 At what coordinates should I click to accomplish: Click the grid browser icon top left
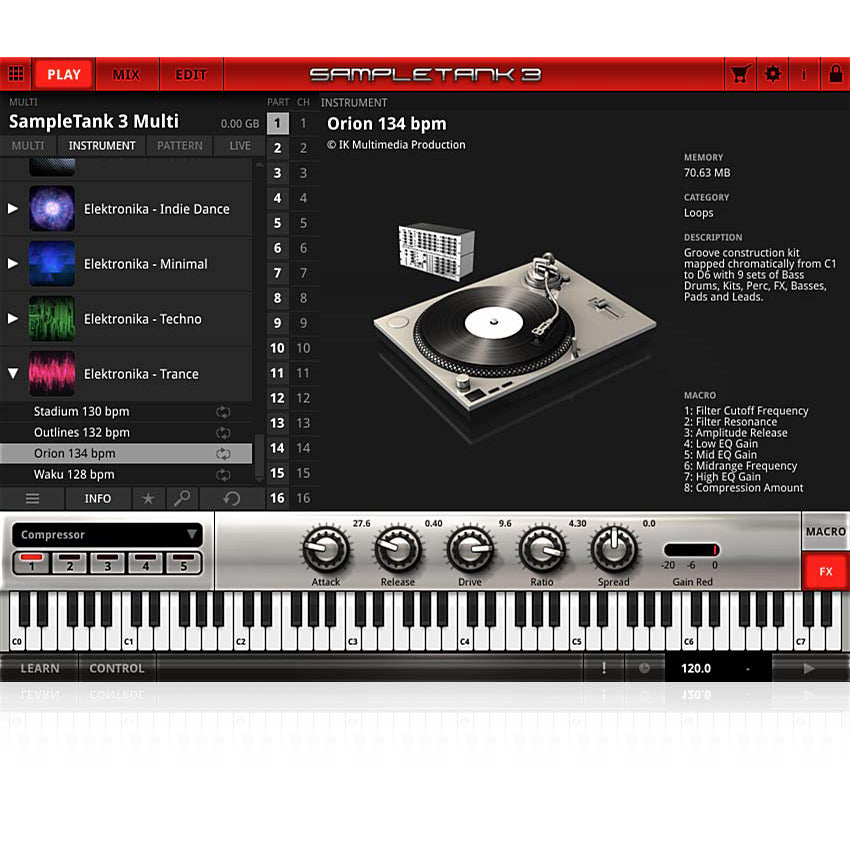(x=16, y=73)
